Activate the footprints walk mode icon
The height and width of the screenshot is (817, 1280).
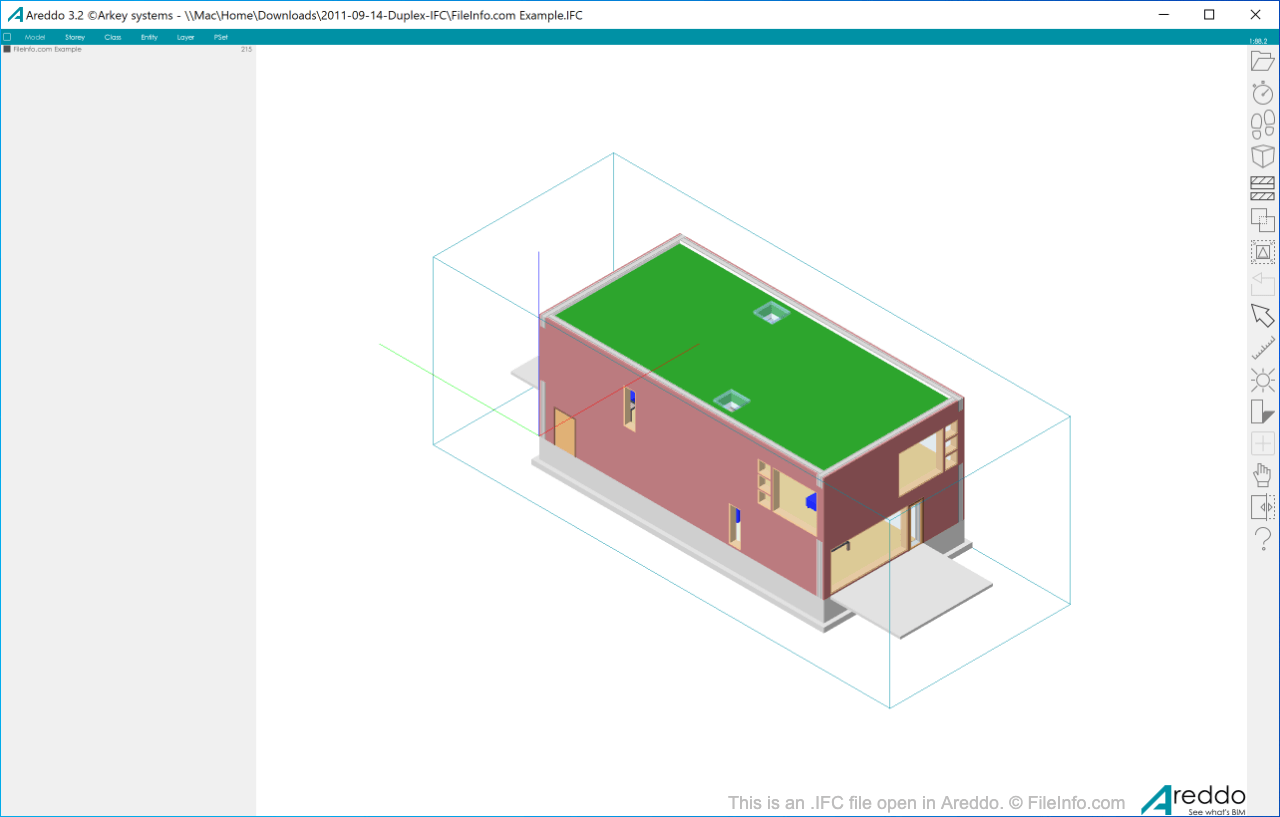coord(1262,125)
